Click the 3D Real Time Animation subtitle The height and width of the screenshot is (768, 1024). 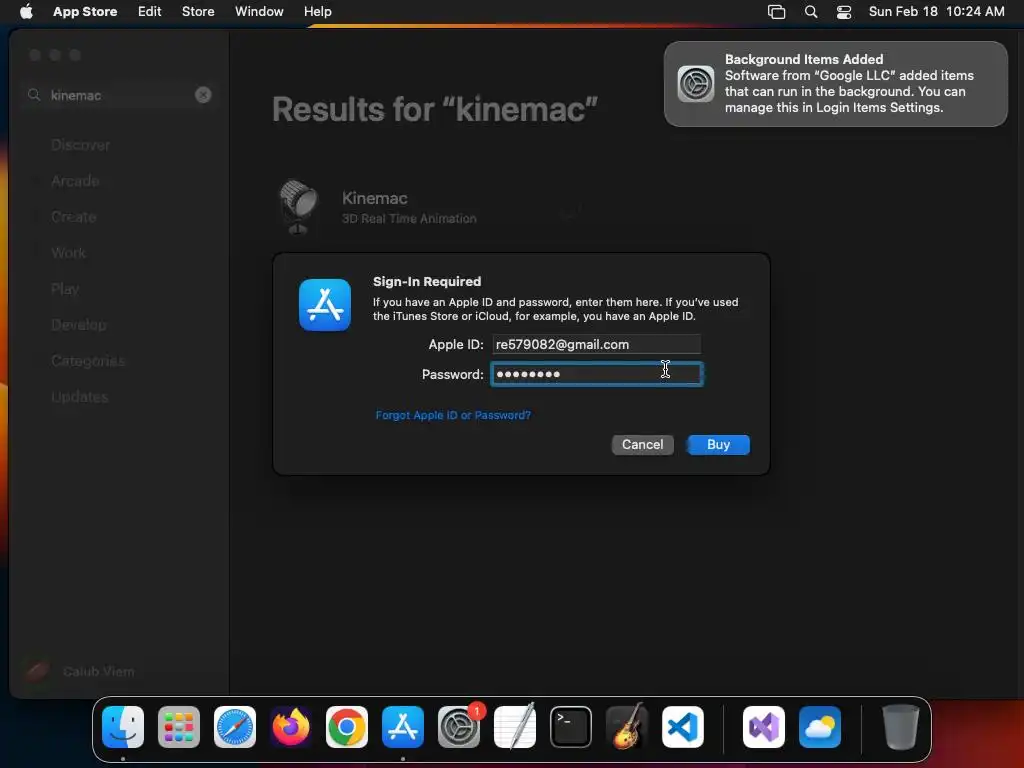click(x=409, y=219)
